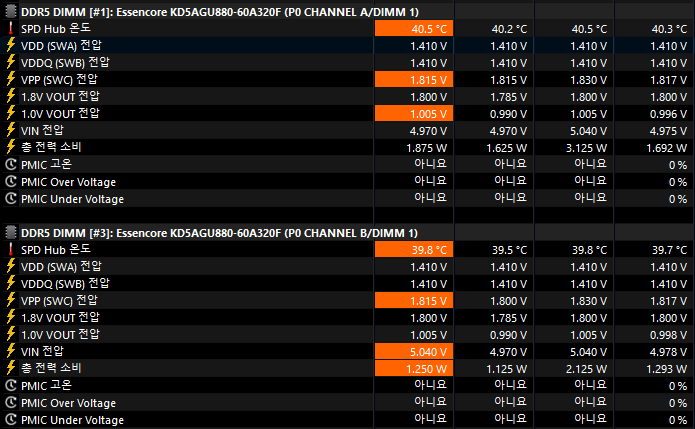Select the DDR5 DIMM [#3] CHANNEL B header row
Image resolution: width=695 pixels, height=429 pixels.
348,233
